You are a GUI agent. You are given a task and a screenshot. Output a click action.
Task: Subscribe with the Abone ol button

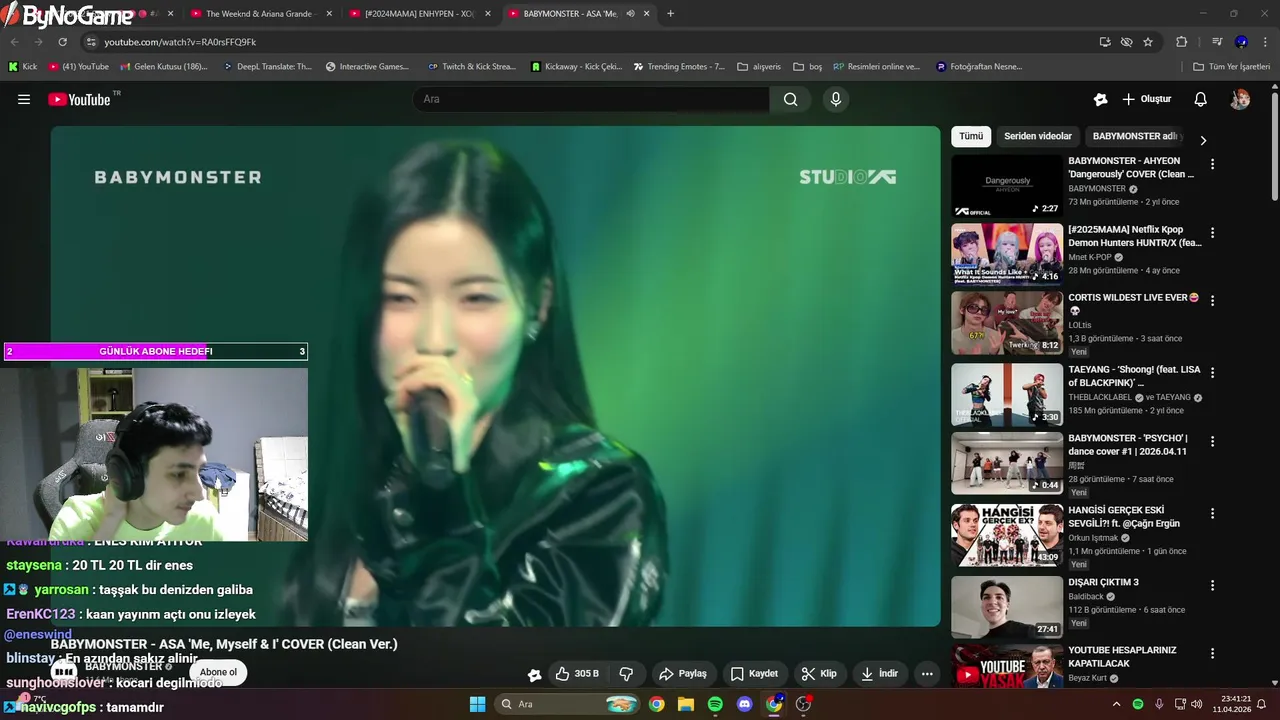[x=218, y=672]
